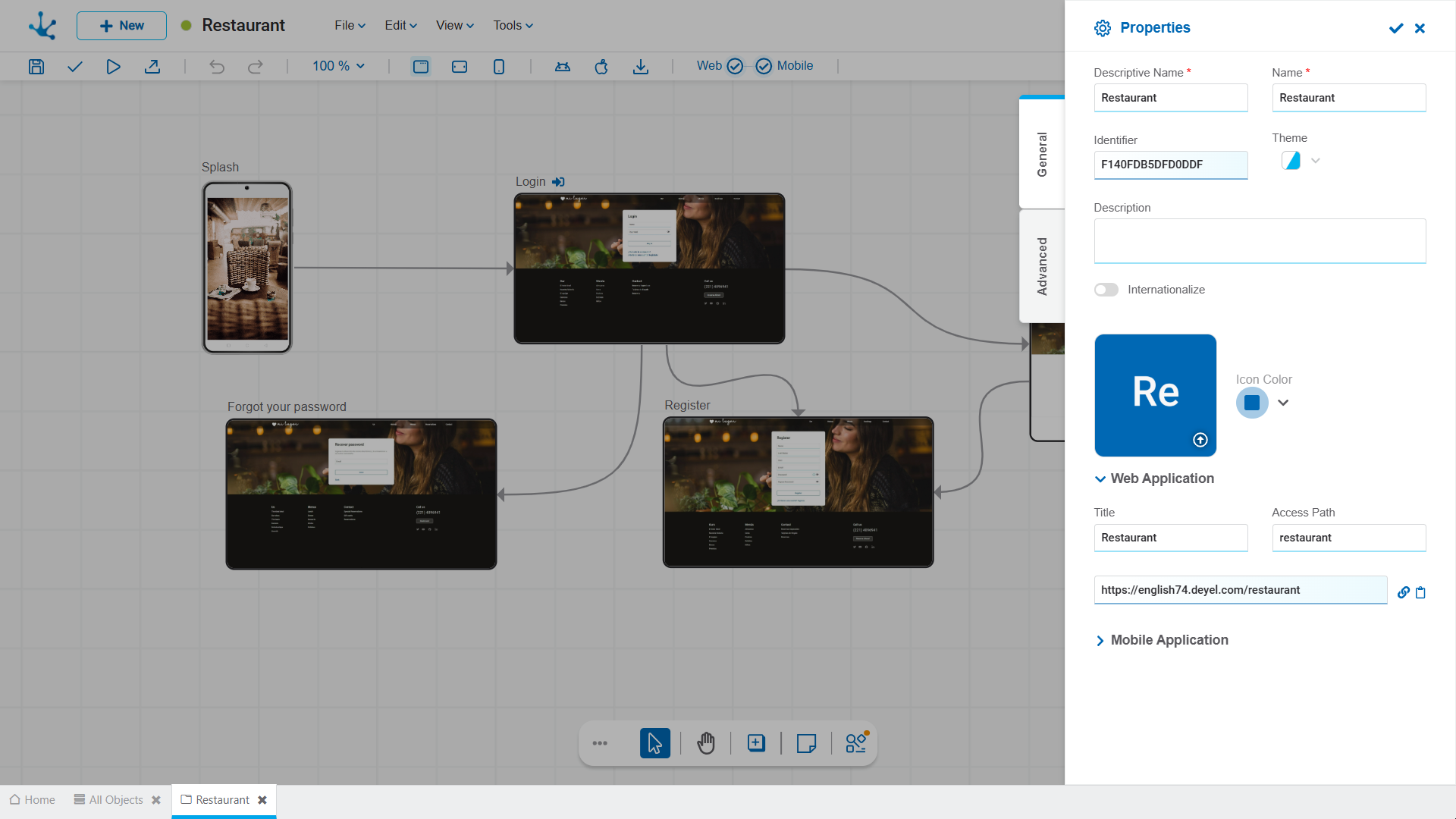Activate the hand pan tool
The height and width of the screenshot is (819, 1456).
[x=706, y=743]
